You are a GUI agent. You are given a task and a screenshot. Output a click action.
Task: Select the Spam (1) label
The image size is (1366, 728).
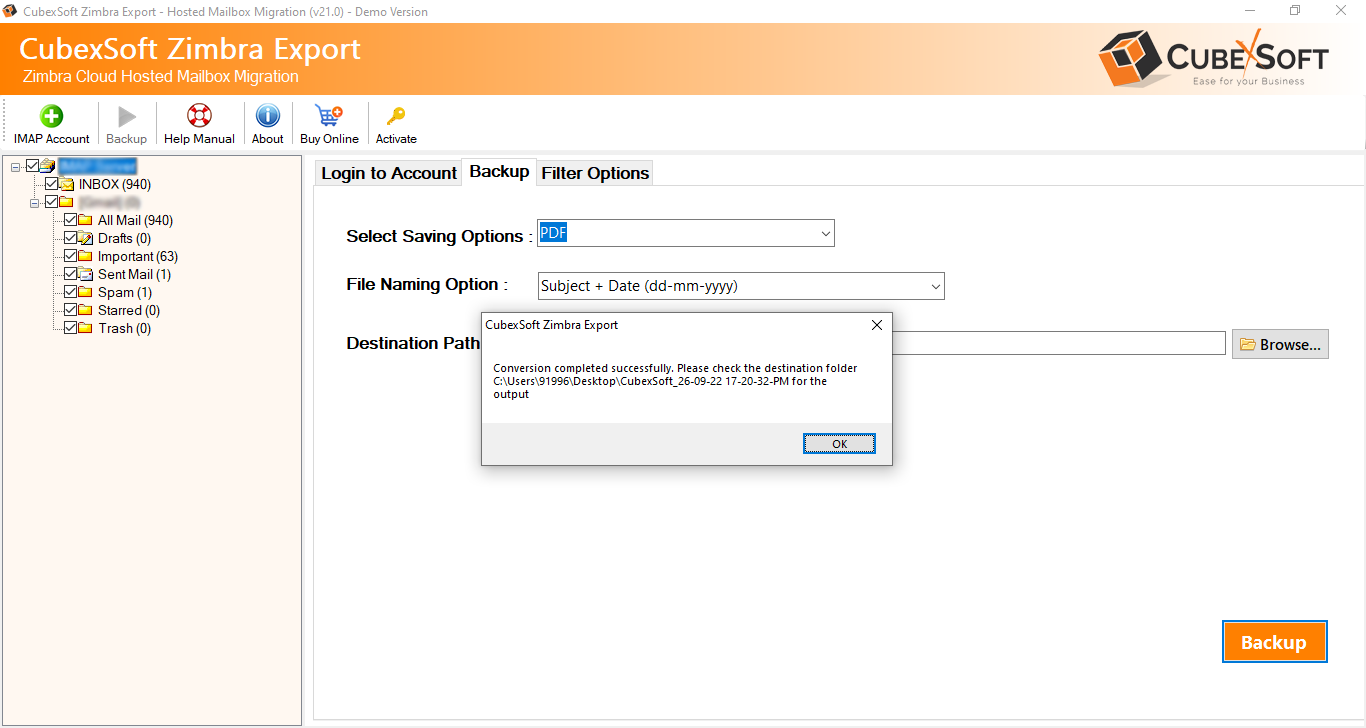click(x=125, y=292)
